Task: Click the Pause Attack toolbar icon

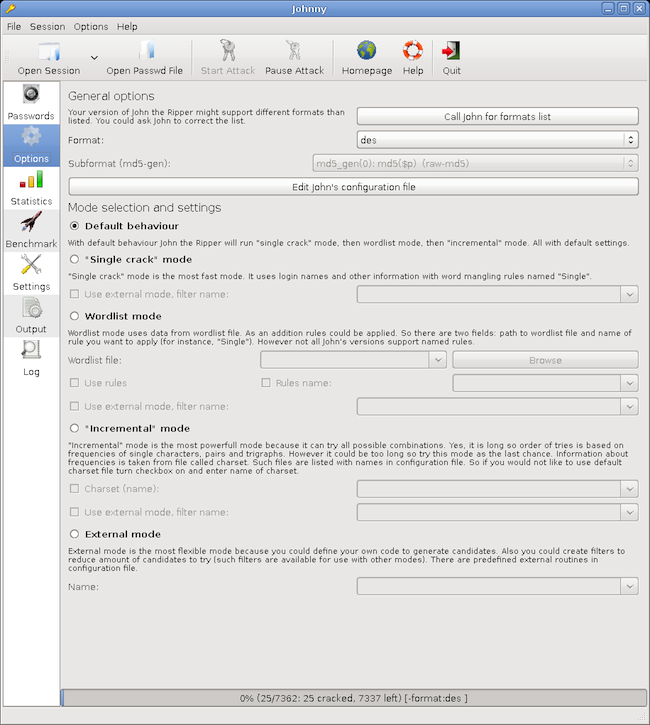Action: [294, 50]
